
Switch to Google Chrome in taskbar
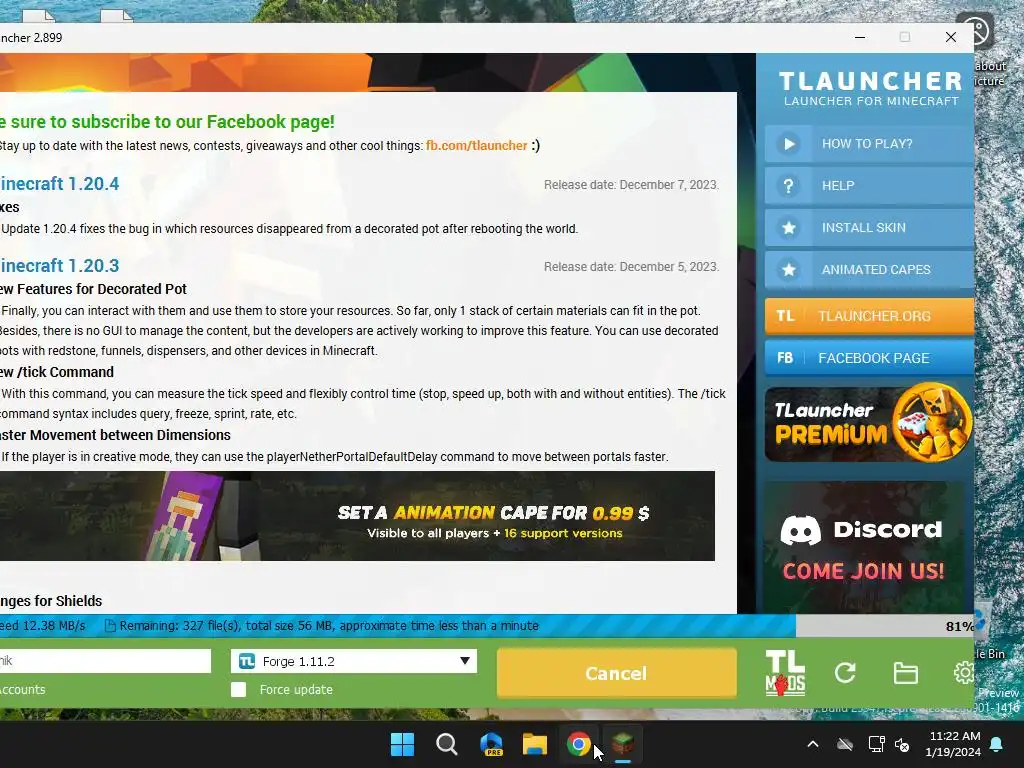coord(579,744)
